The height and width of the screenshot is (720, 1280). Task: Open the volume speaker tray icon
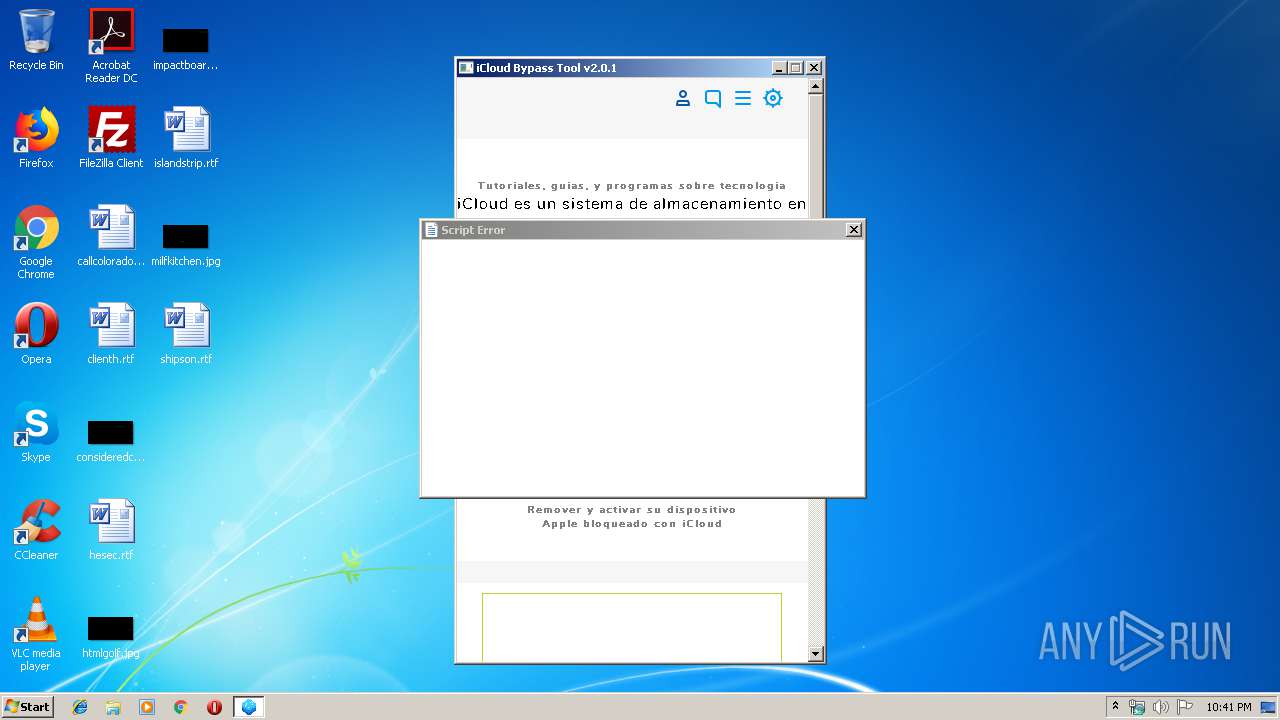pyautogui.click(x=1161, y=707)
